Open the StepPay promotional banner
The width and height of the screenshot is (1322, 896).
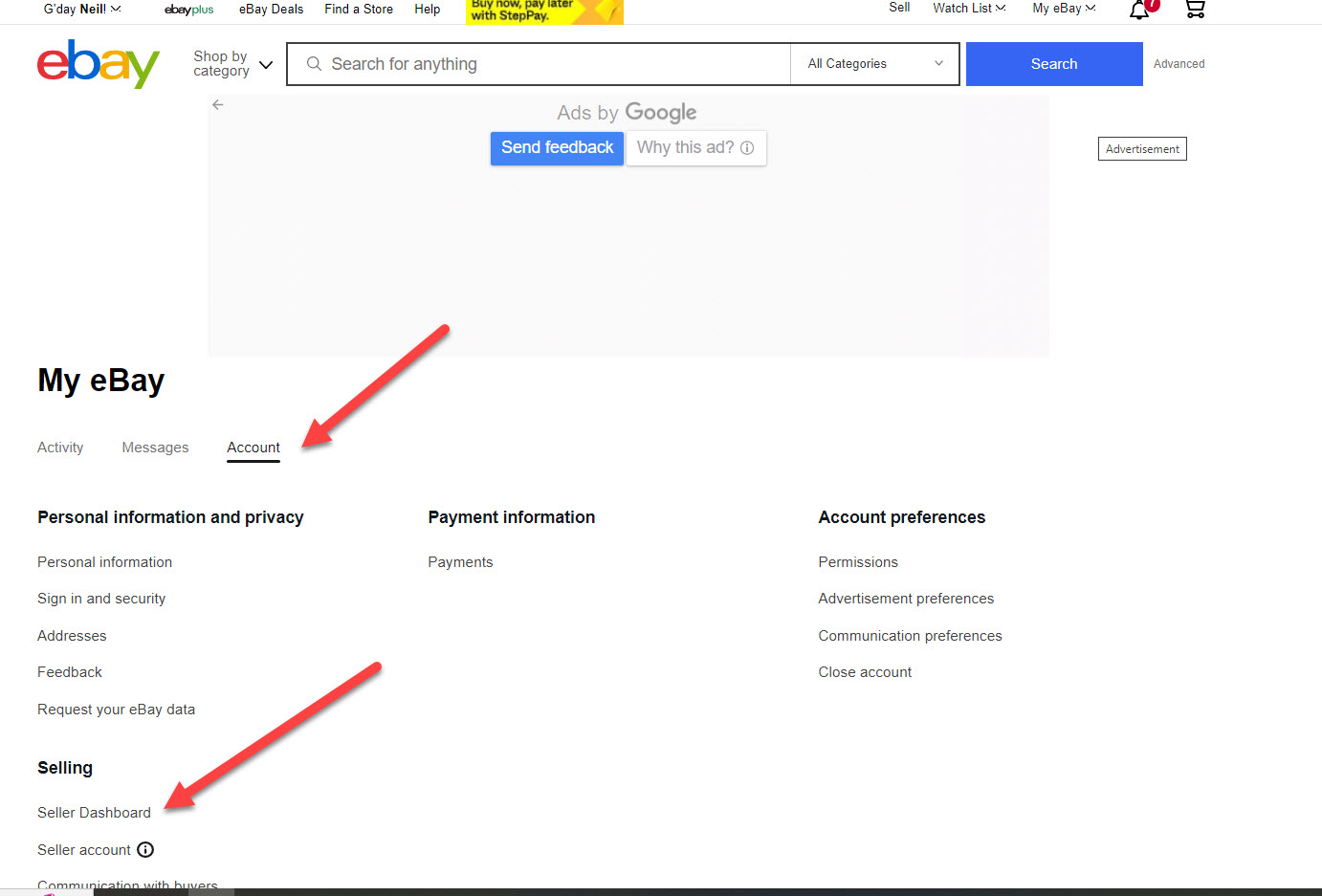point(544,11)
